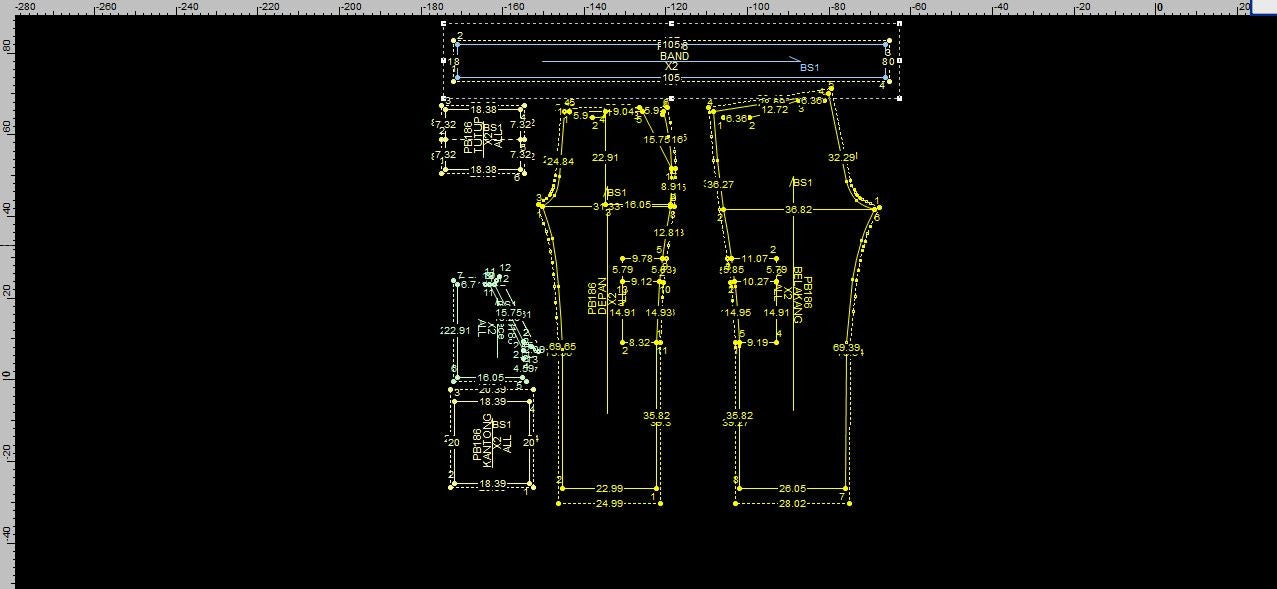Select the PB186 TUTUP pattern piece
The image size is (1277, 589).
tap(483, 140)
